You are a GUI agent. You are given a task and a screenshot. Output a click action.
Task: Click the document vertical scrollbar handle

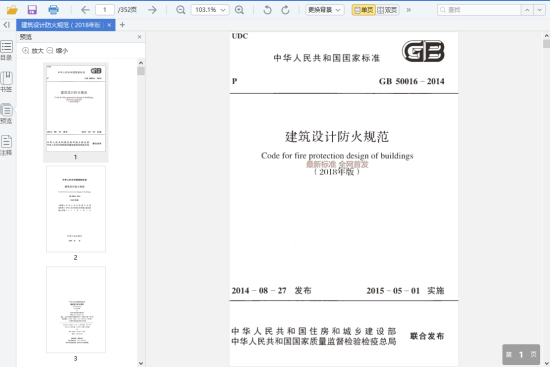click(x=546, y=44)
